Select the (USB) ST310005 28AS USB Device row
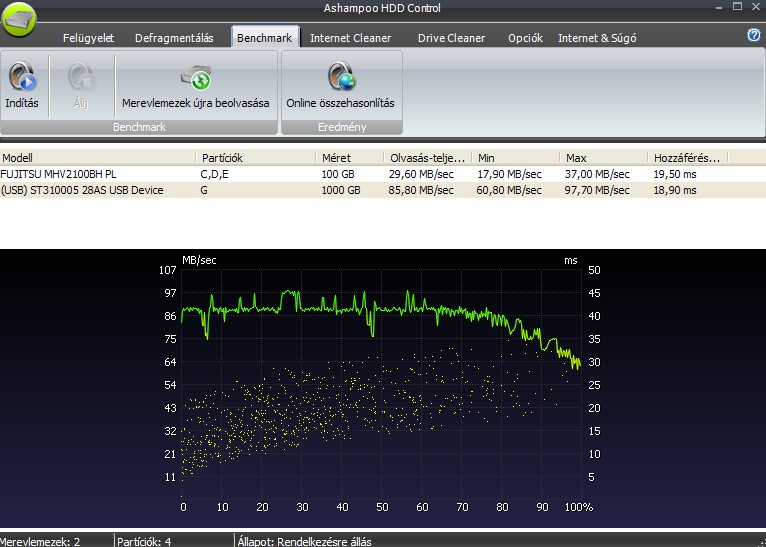This screenshot has height=547, width=766. pyautogui.click(x=383, y=190)
